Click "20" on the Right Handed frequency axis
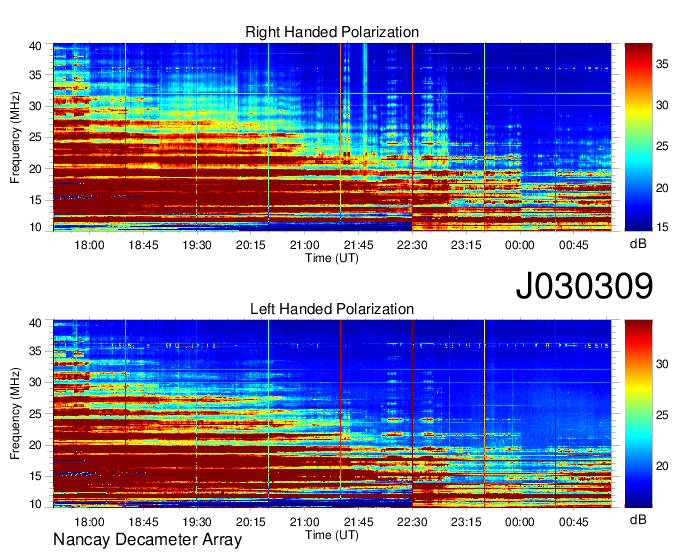 [35, 169]
